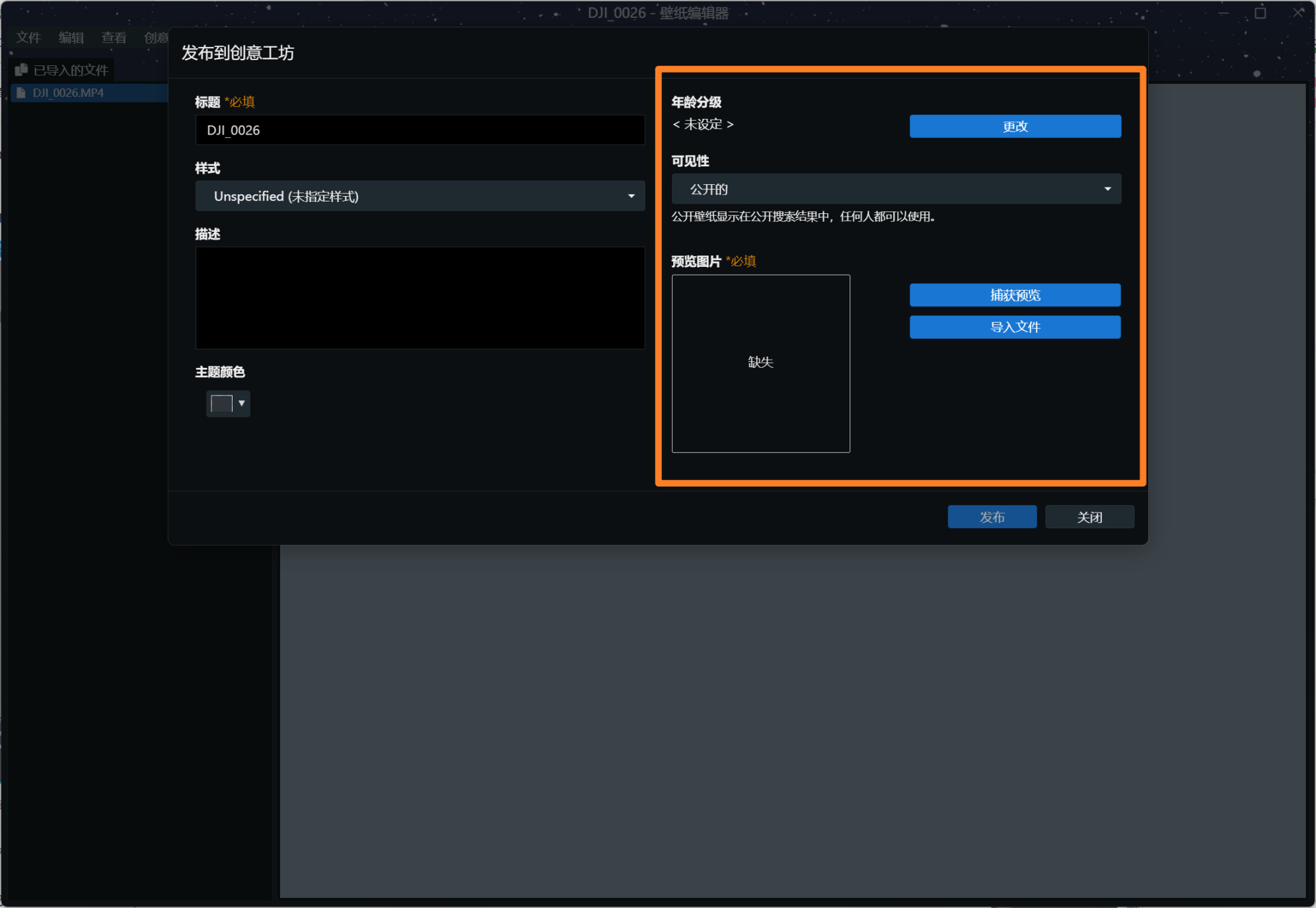The image size is (1316, 908).
Task: Click the DJI_0026.MP4 file icon
Action: click(20, 93)
